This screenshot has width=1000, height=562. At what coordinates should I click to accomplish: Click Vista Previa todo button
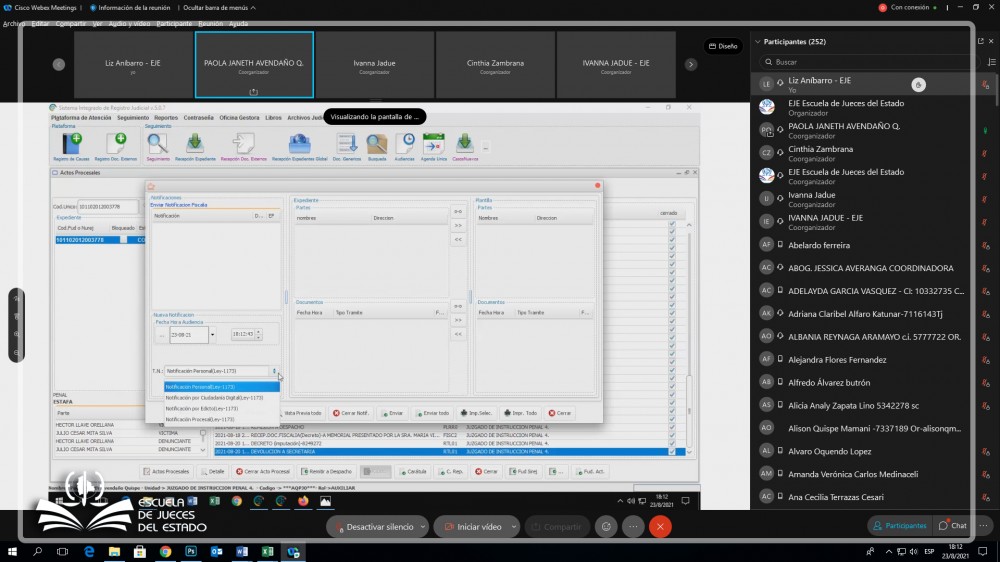[301, 413]
